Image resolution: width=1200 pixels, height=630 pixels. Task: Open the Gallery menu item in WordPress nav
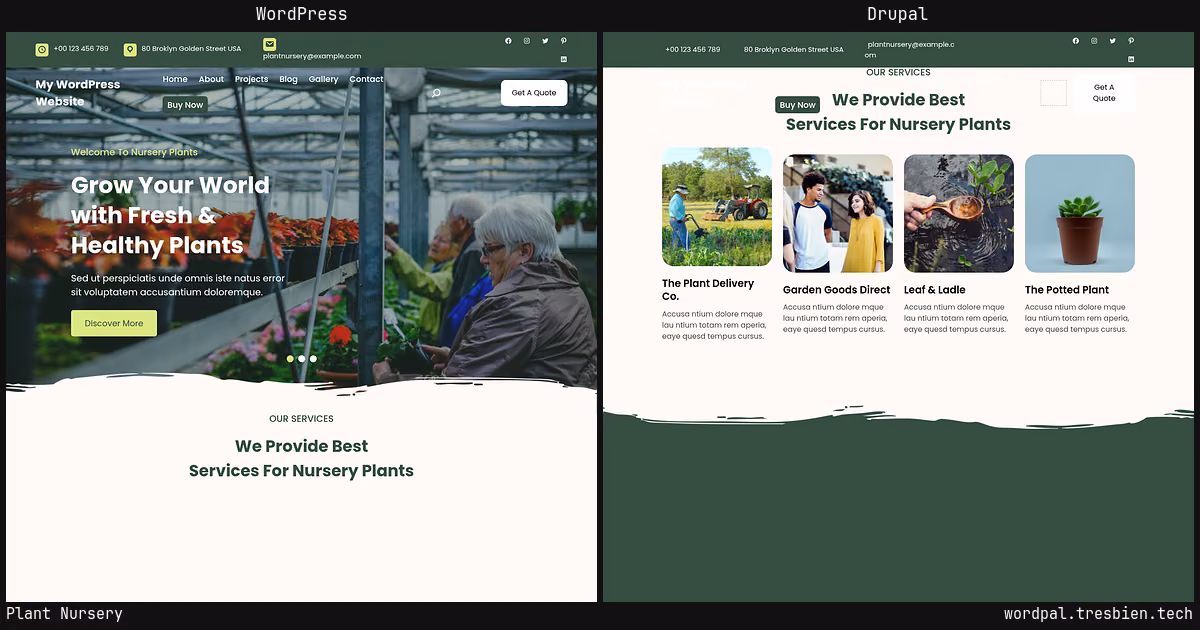tap(323, 79)
